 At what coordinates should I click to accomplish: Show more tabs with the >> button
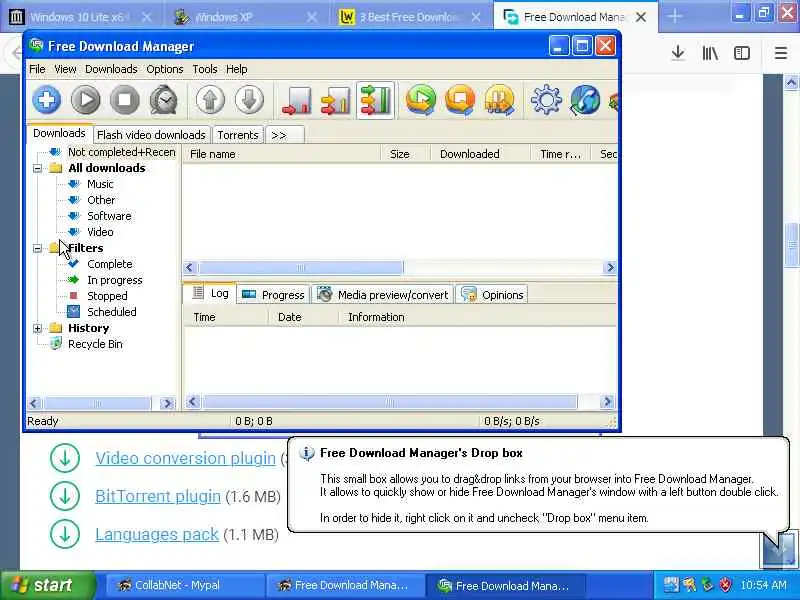click(285, 135)
